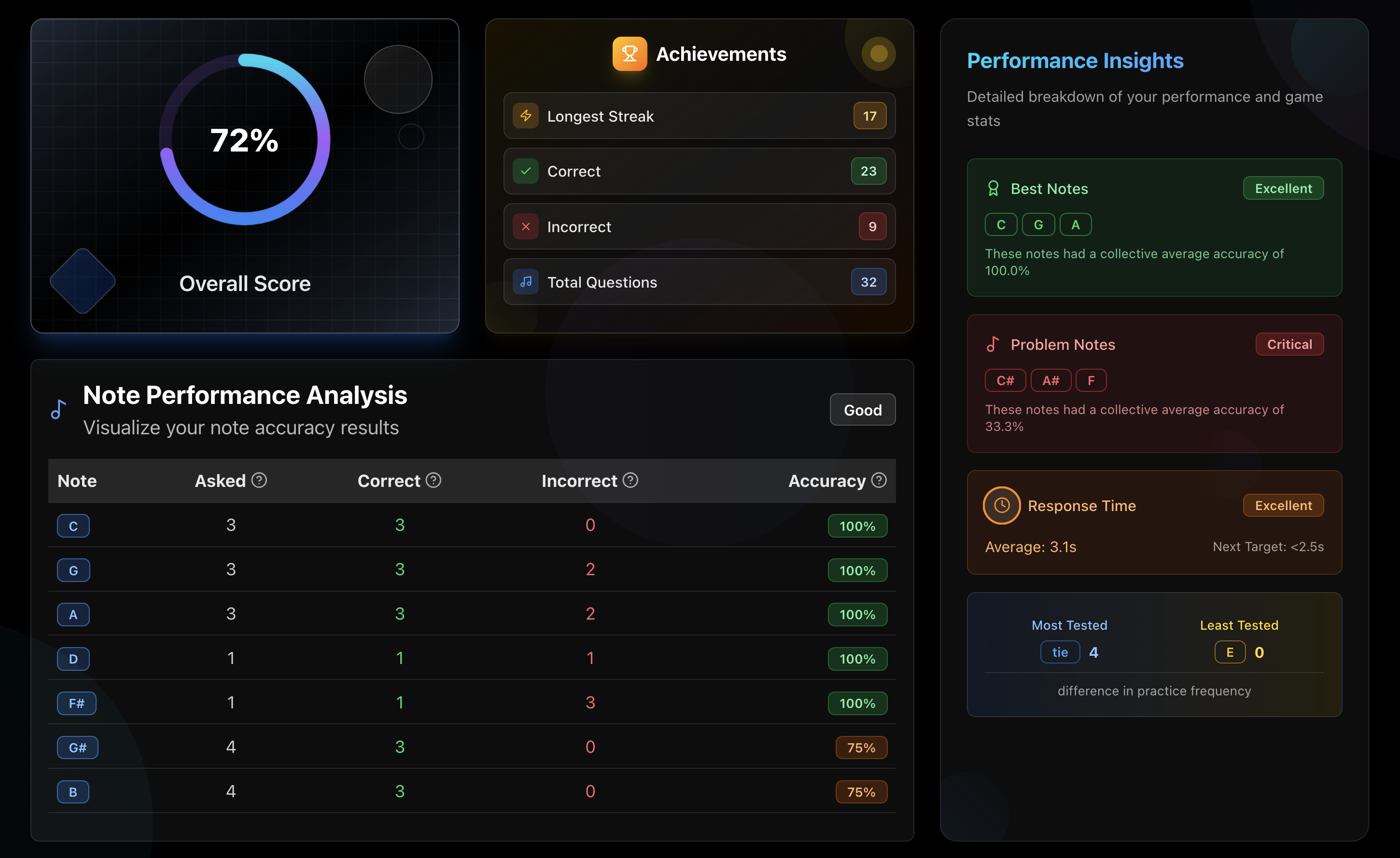The image size is (1400, 858).
Task: Click help icon next to Asked column
Action: [x=259, y=480]
